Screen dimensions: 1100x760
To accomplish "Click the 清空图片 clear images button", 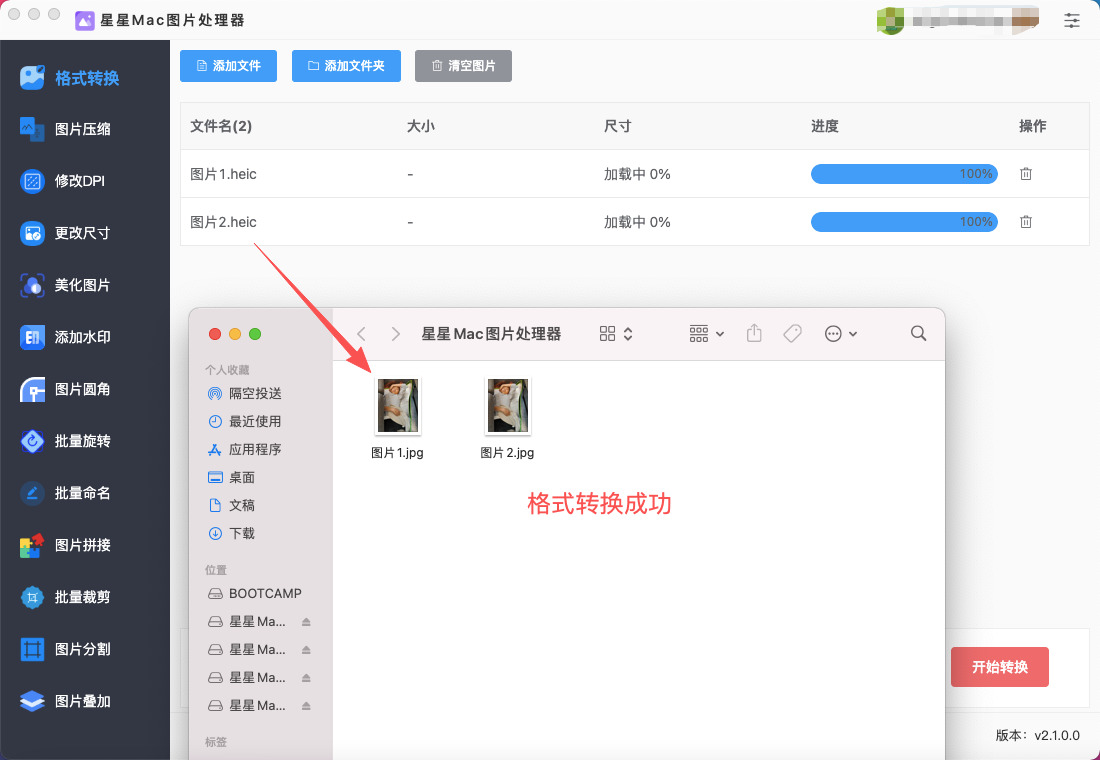I will (463, 66).
